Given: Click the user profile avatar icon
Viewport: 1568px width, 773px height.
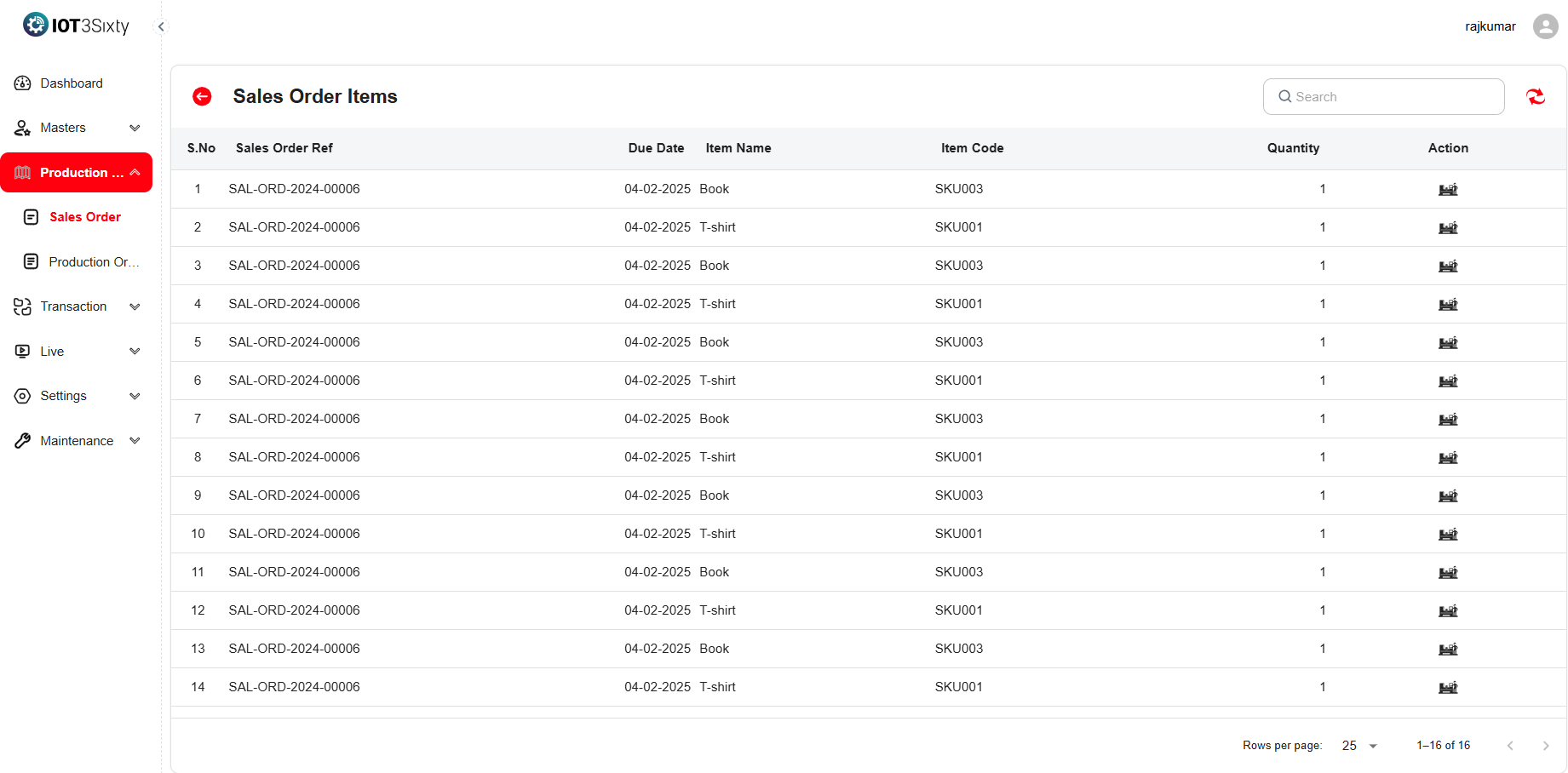Looking at the screenshot, I should [1545, 26].
